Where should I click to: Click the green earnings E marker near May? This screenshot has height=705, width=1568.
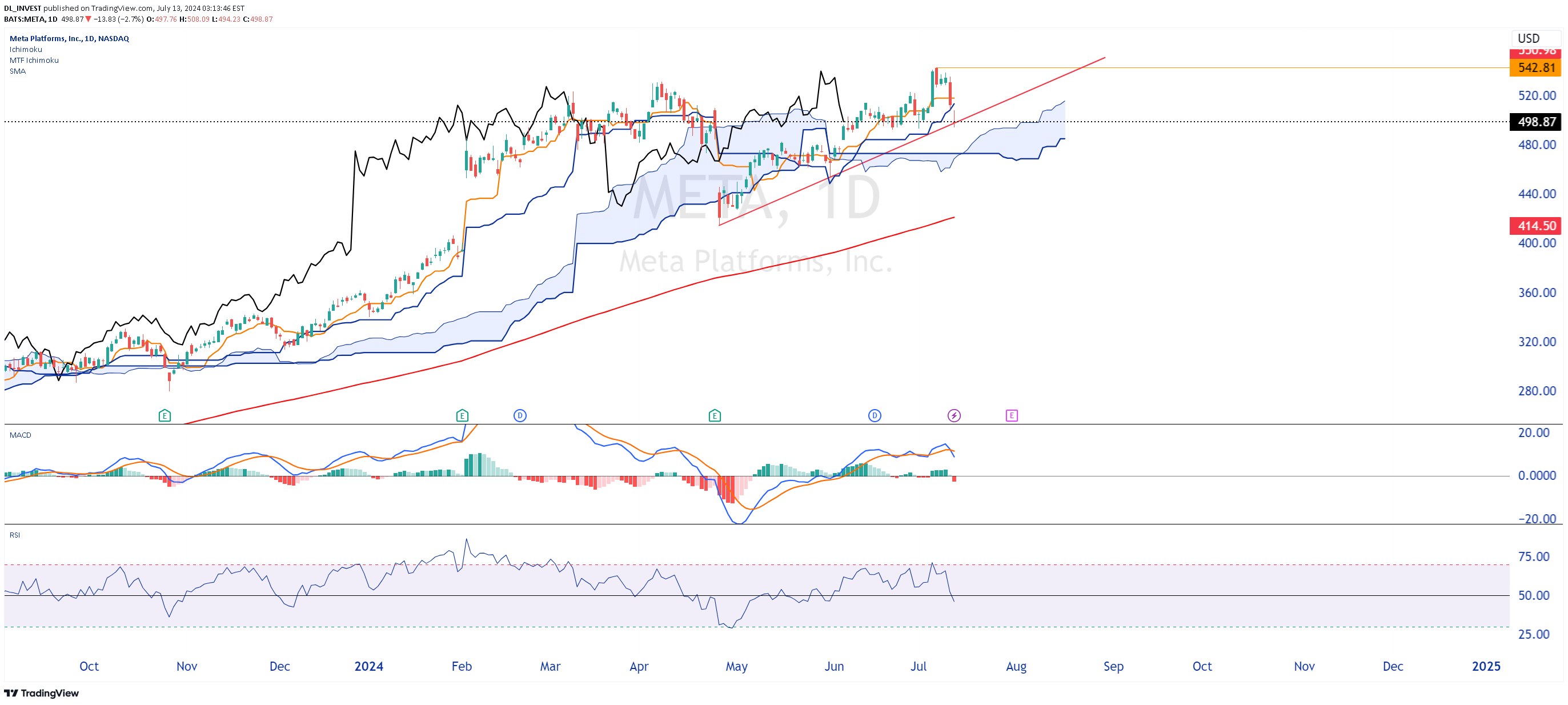(715, 416)
